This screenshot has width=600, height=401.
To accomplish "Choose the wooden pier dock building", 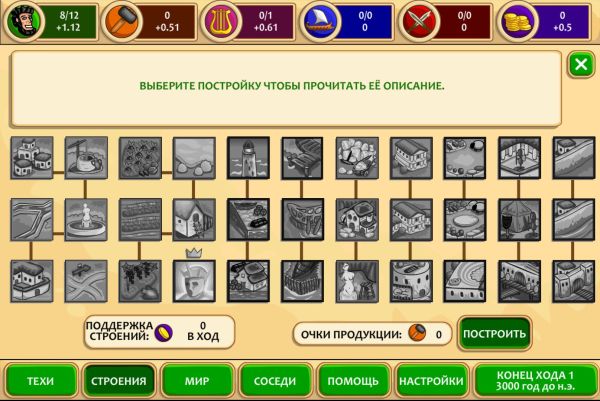I will point(303,158).
